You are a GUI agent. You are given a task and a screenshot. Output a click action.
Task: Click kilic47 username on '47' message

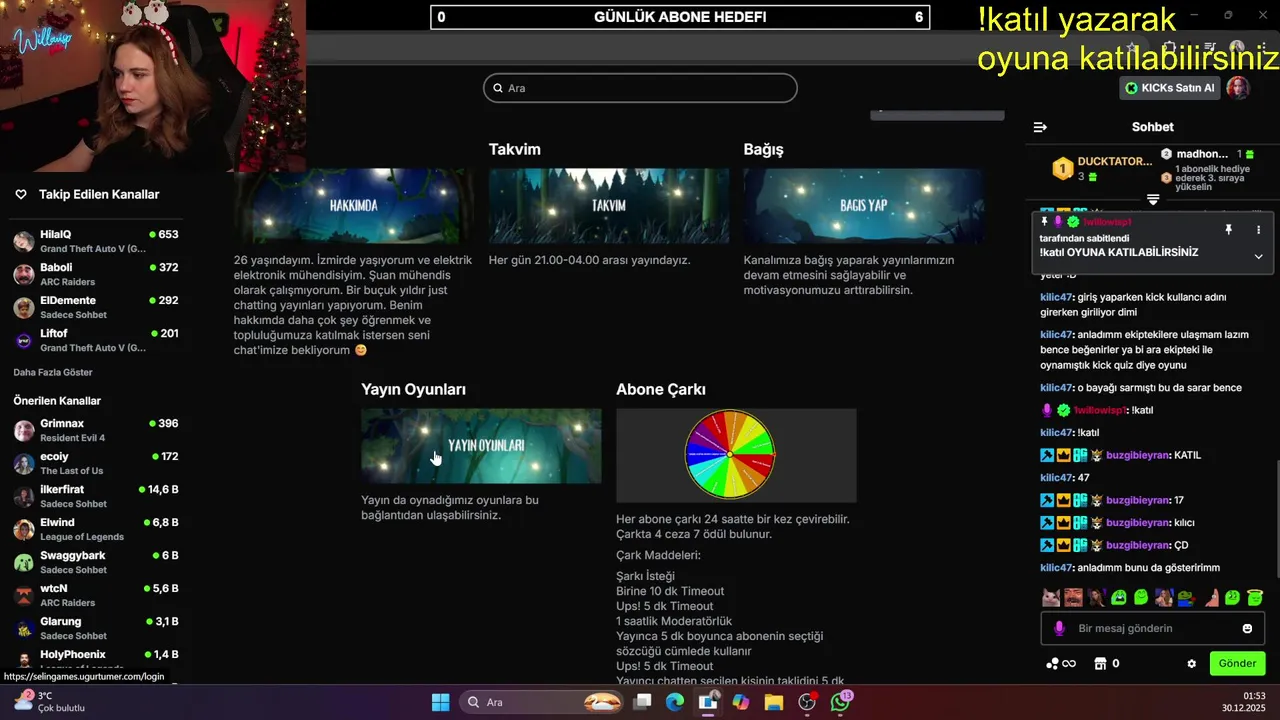point(1056,478)
